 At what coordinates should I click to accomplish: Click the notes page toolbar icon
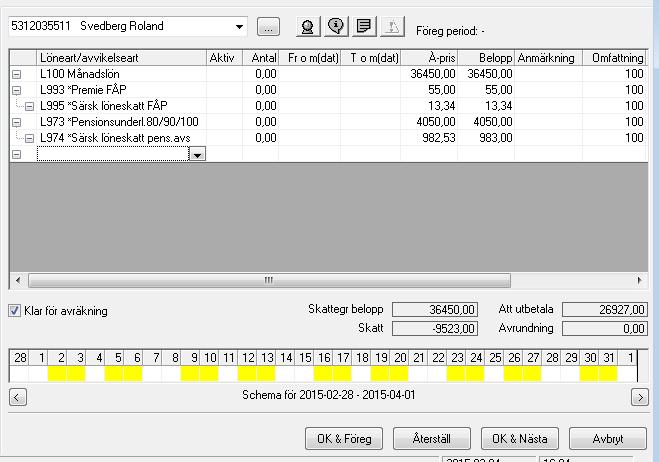click(364, 27)
